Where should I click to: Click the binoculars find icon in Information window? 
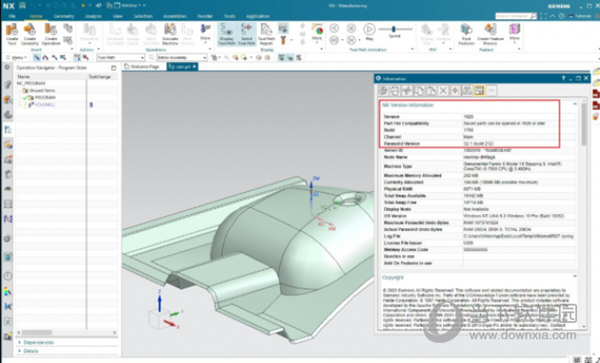[x=467, y=90]
